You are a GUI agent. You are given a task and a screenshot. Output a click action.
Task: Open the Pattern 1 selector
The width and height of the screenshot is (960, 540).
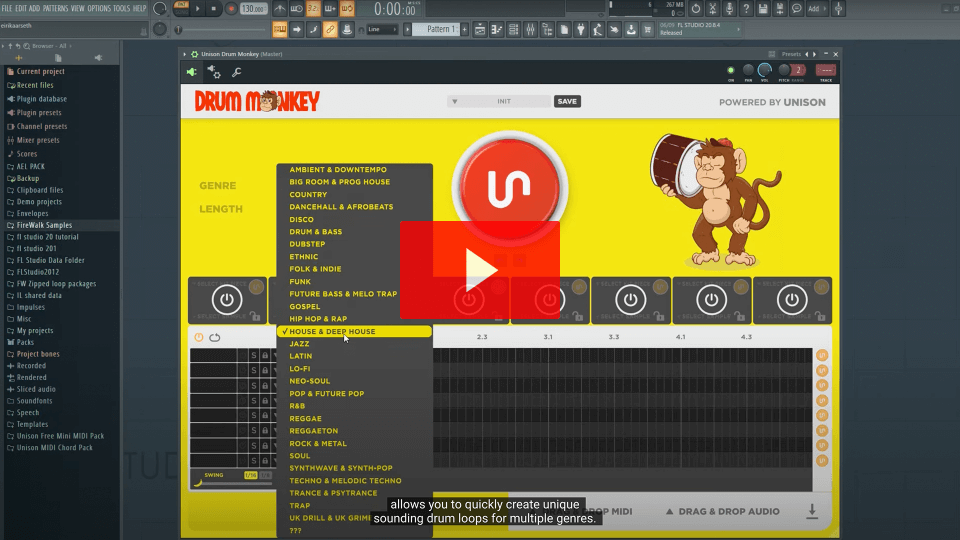coord(436,29)
